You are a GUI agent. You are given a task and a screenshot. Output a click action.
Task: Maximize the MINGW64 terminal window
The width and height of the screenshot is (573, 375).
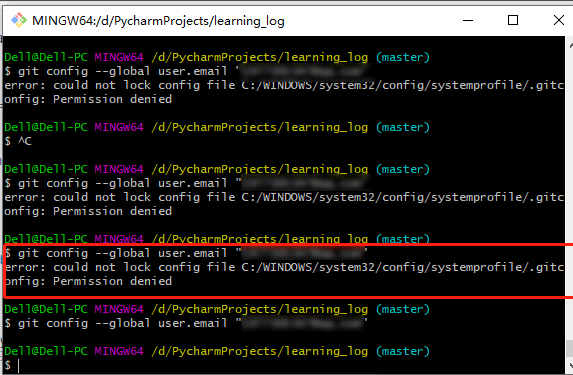(513, 20)
